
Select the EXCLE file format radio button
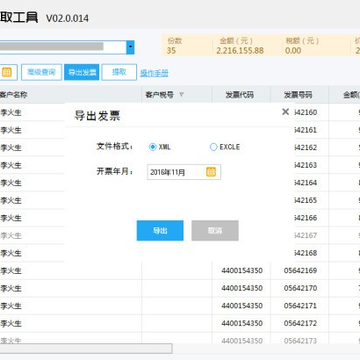tap(213, 147)
